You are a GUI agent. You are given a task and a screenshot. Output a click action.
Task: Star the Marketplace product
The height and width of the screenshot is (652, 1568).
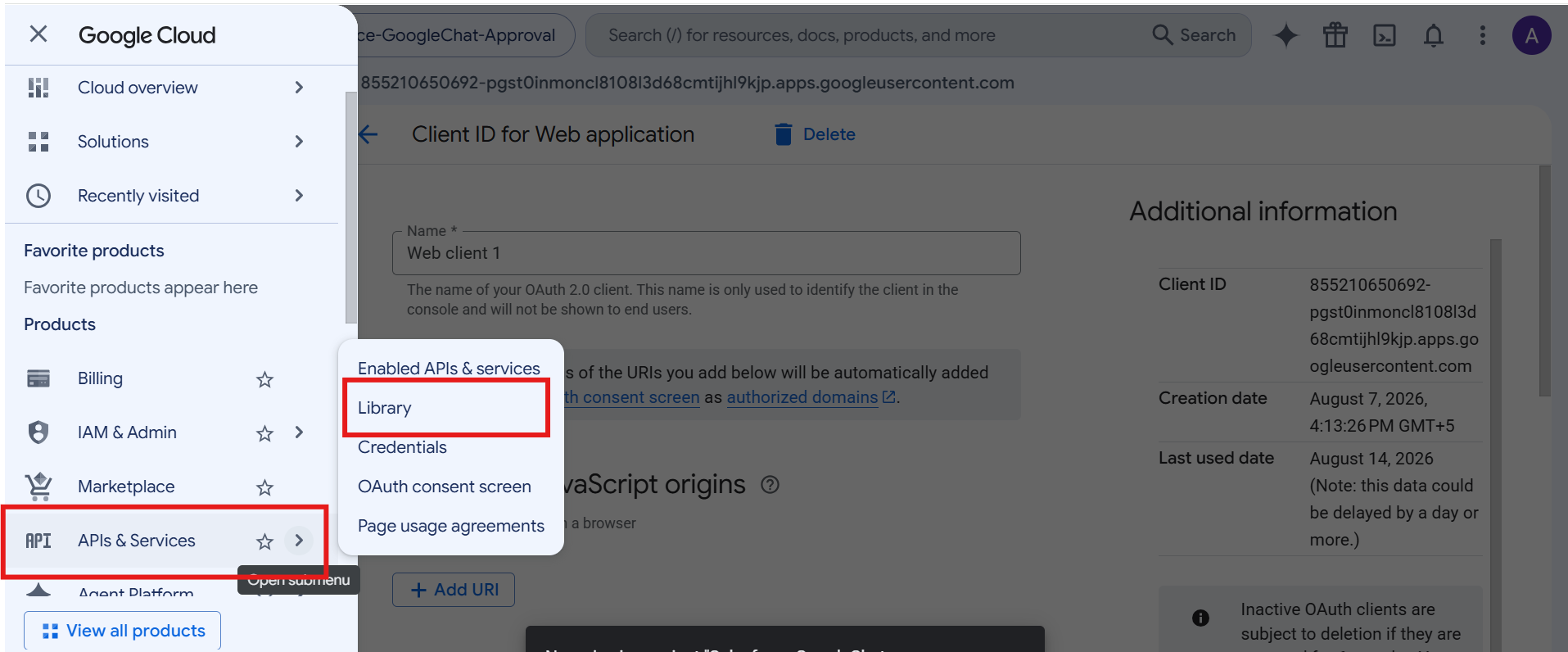[264, 487]
